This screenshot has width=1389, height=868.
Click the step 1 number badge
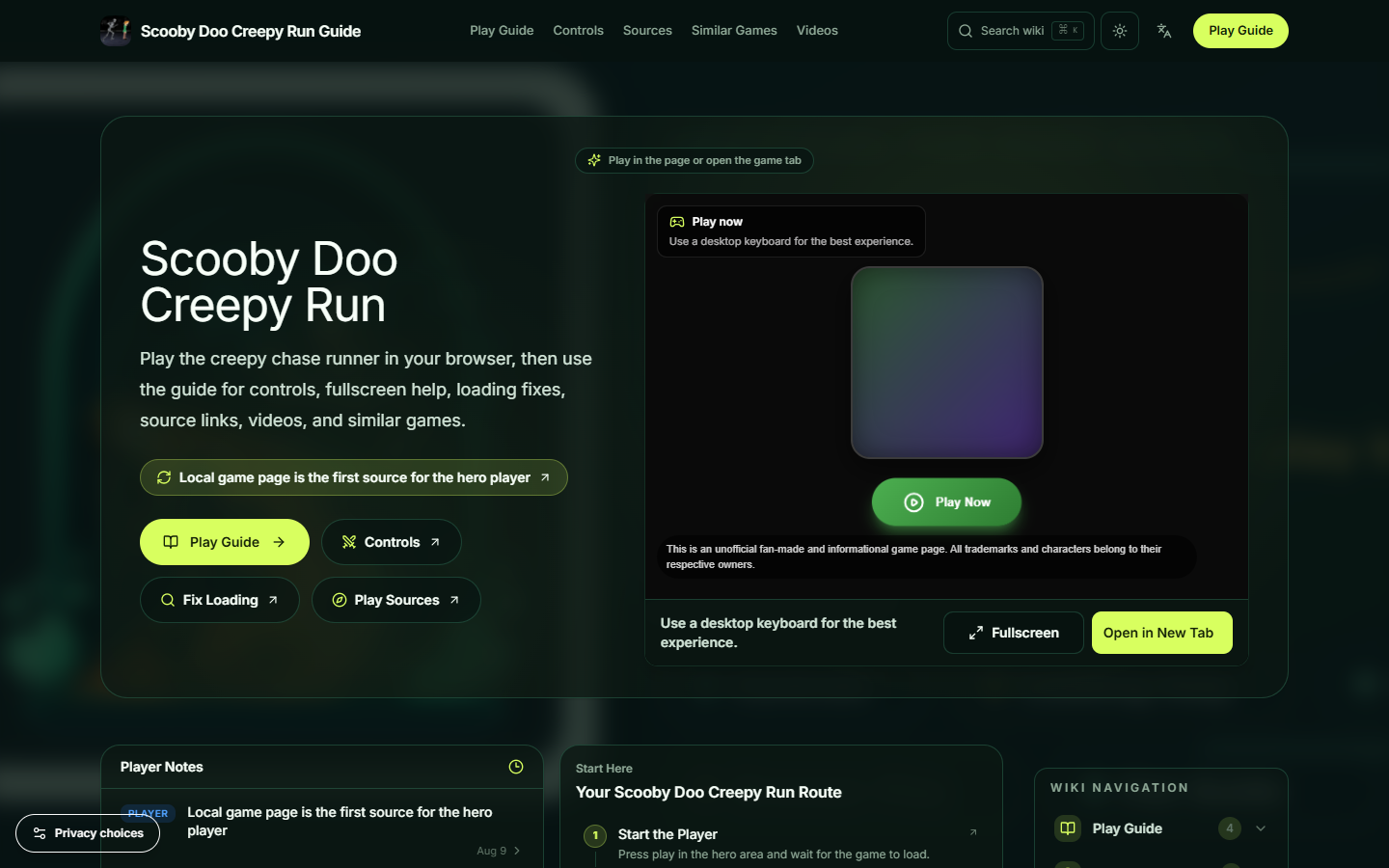coord(595,835)
